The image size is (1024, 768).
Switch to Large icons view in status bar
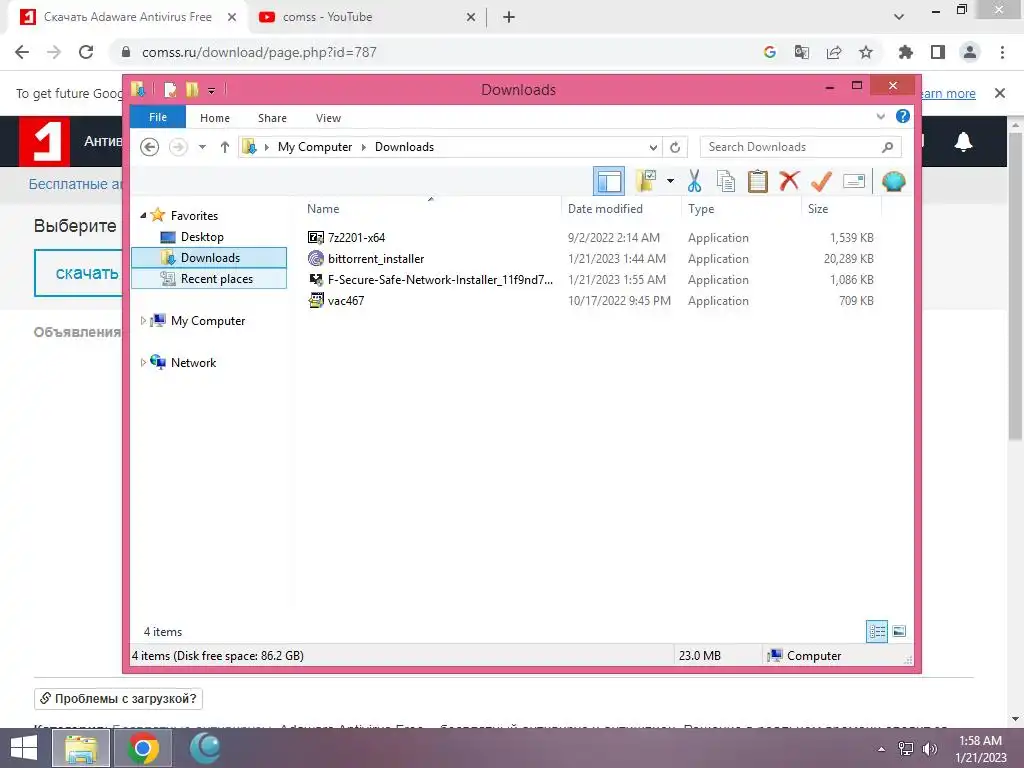tap(899, 631)
